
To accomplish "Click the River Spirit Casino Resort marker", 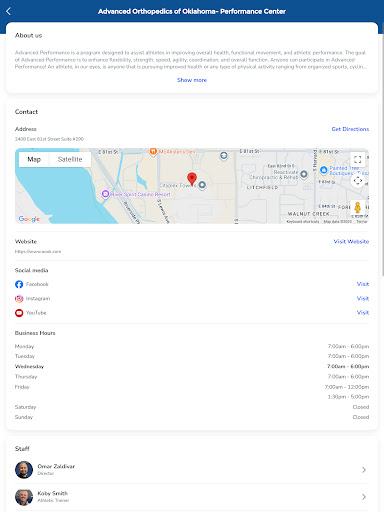I will pos(105,194).
